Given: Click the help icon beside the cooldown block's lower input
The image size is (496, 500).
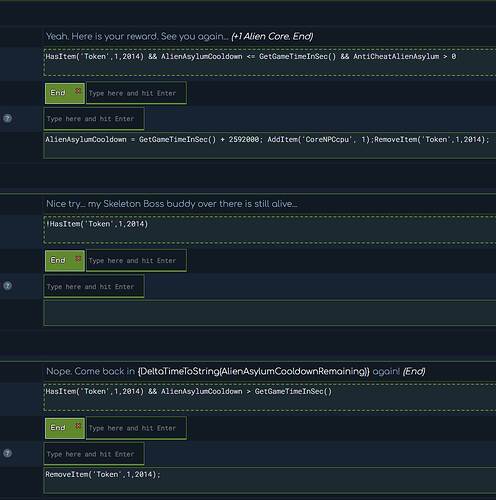Looking at the screenshot, I should point(7,453).
